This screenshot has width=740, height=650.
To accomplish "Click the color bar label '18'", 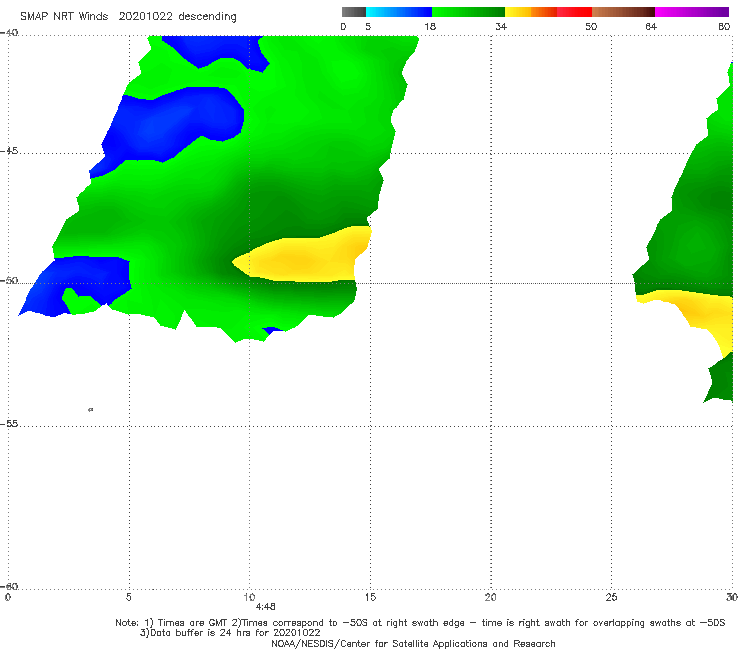I will click(x=430, y=26).
